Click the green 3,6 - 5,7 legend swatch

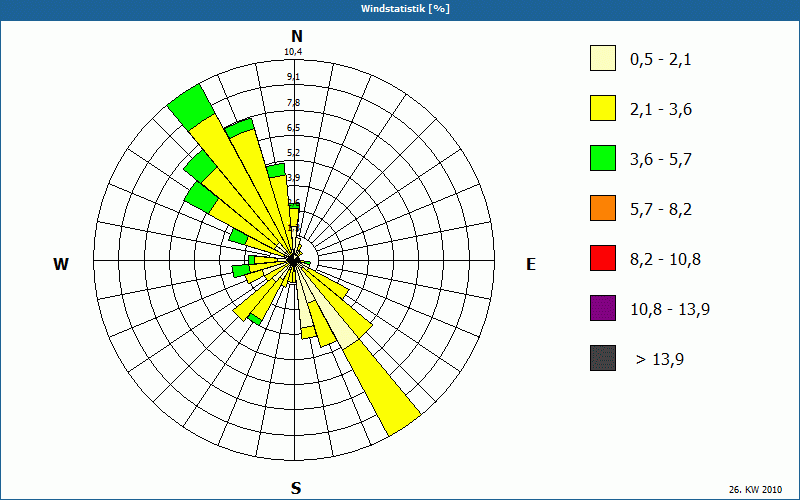tap(603, 158)
